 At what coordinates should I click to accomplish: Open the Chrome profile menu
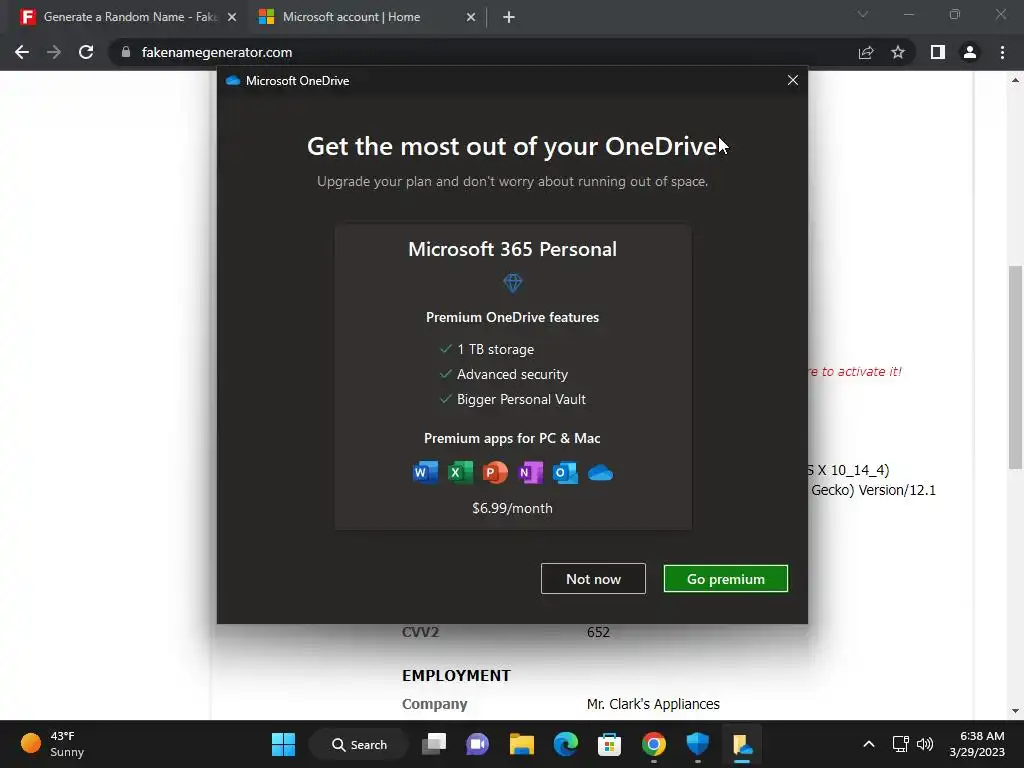coord(970,52)
